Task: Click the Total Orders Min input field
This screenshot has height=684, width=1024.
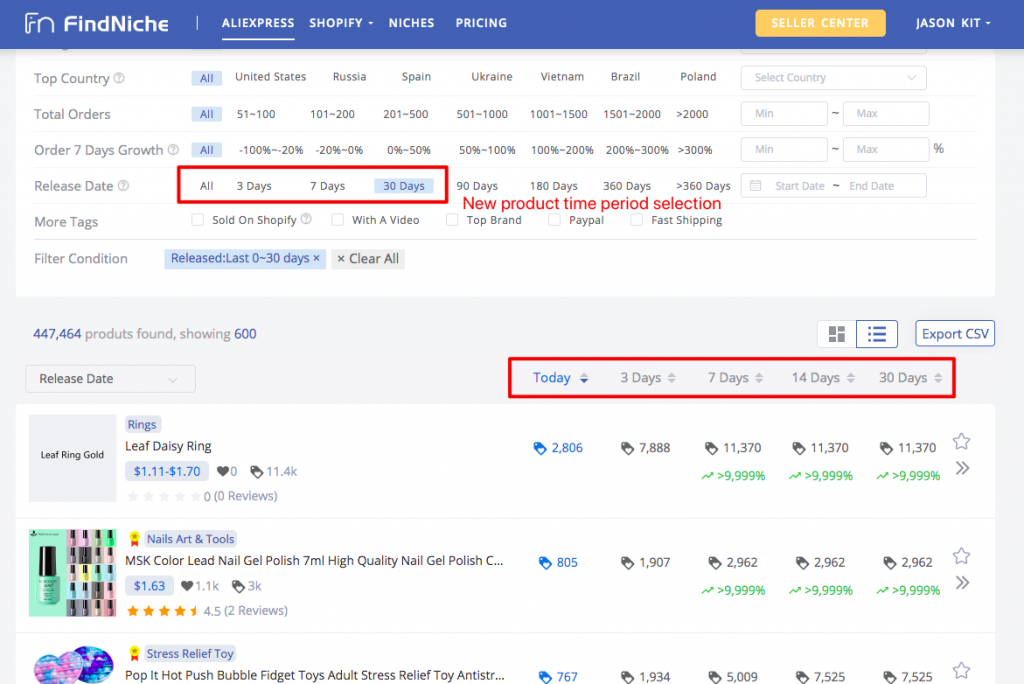Action: click(x=784, y=114)
